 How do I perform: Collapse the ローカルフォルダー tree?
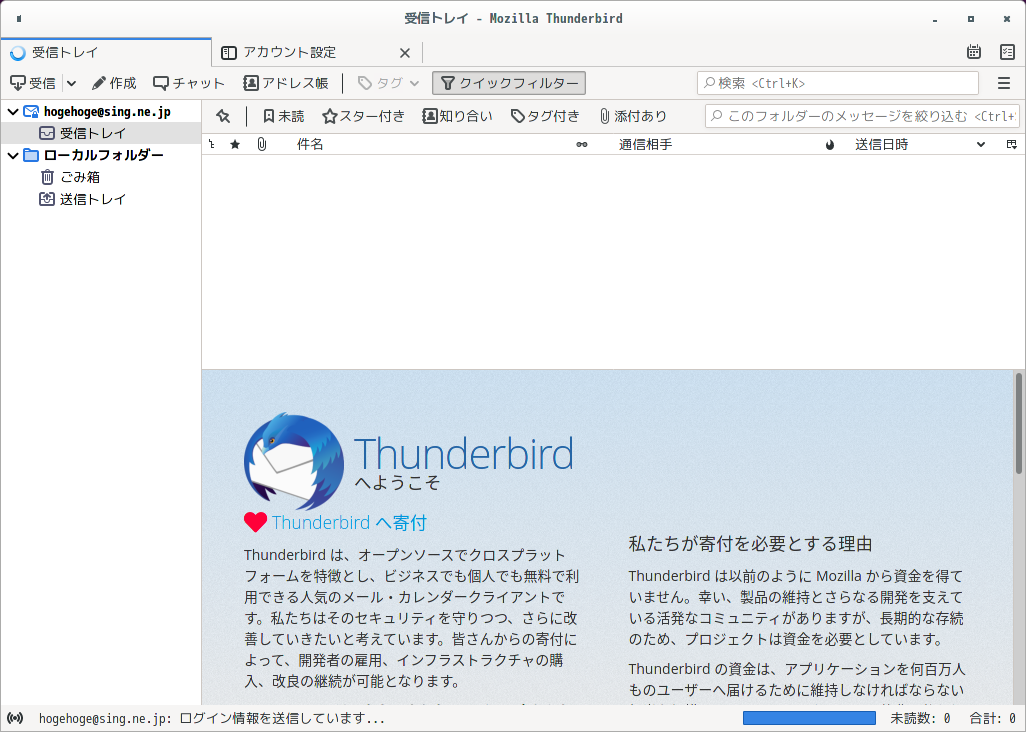12,156
